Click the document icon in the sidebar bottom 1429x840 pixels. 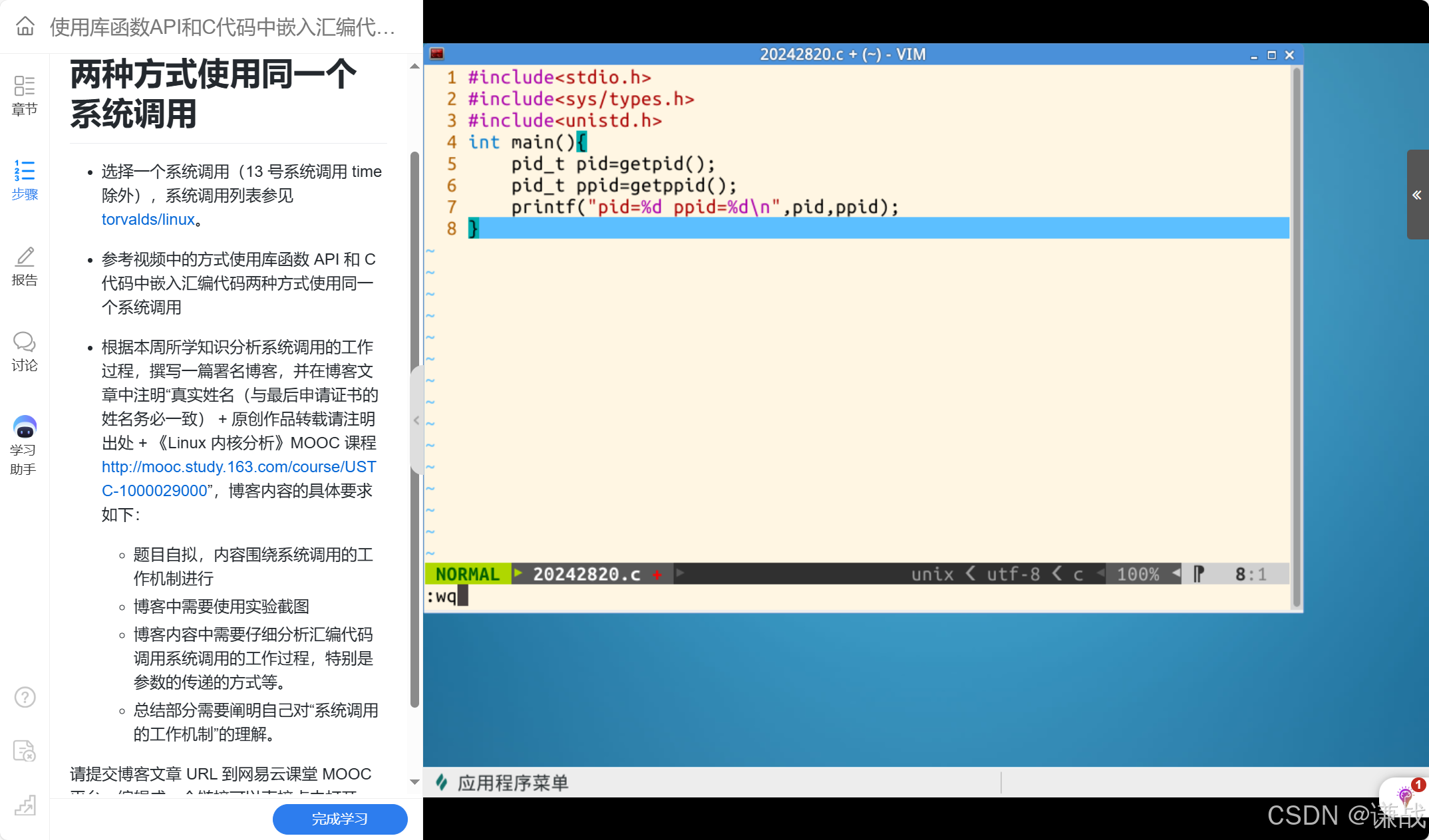25,751
